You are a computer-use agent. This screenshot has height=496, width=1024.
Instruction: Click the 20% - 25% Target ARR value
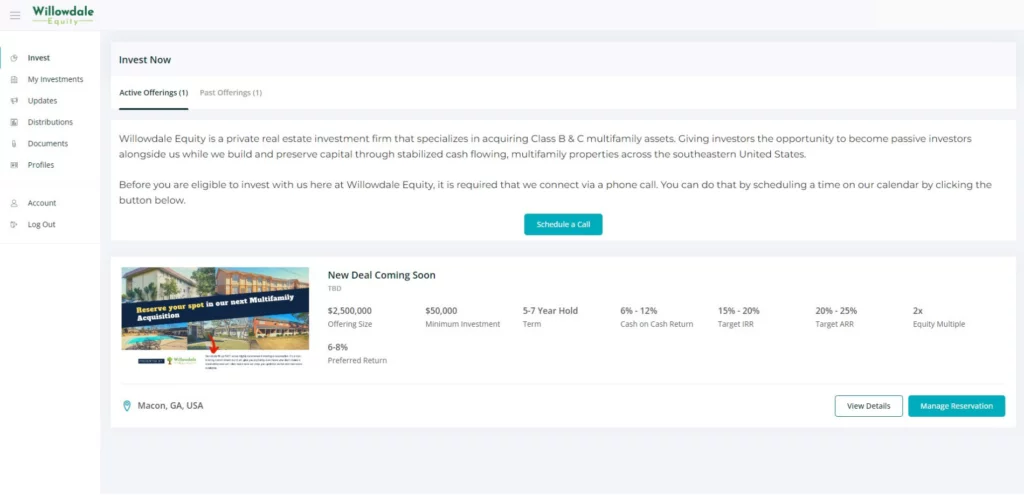pyautogui.click(x=837, y=311)
